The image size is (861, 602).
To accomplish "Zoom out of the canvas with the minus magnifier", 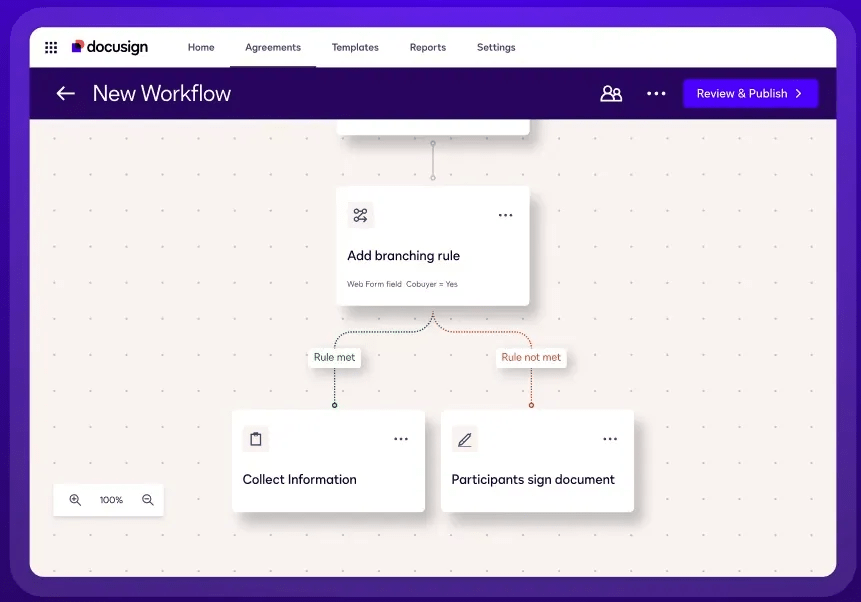I will (148, 500).
